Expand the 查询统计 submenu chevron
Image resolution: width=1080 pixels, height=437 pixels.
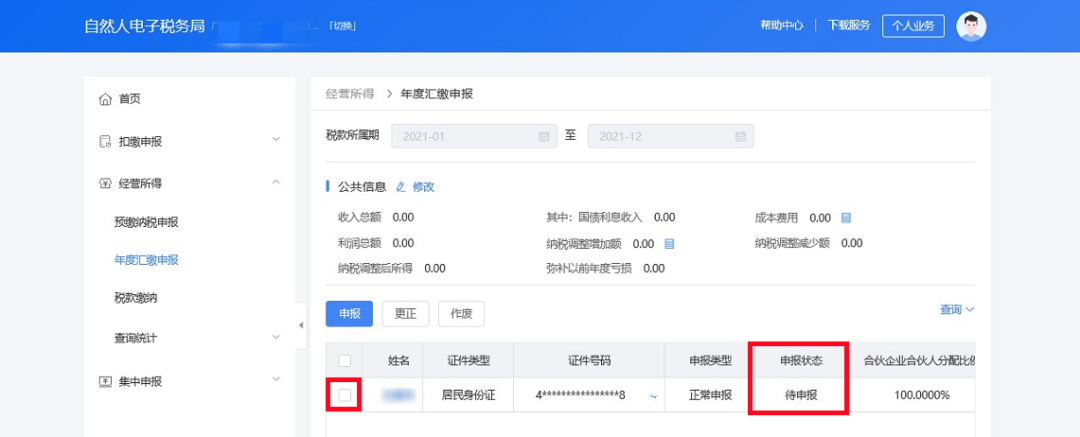click(x=276, y=337)
